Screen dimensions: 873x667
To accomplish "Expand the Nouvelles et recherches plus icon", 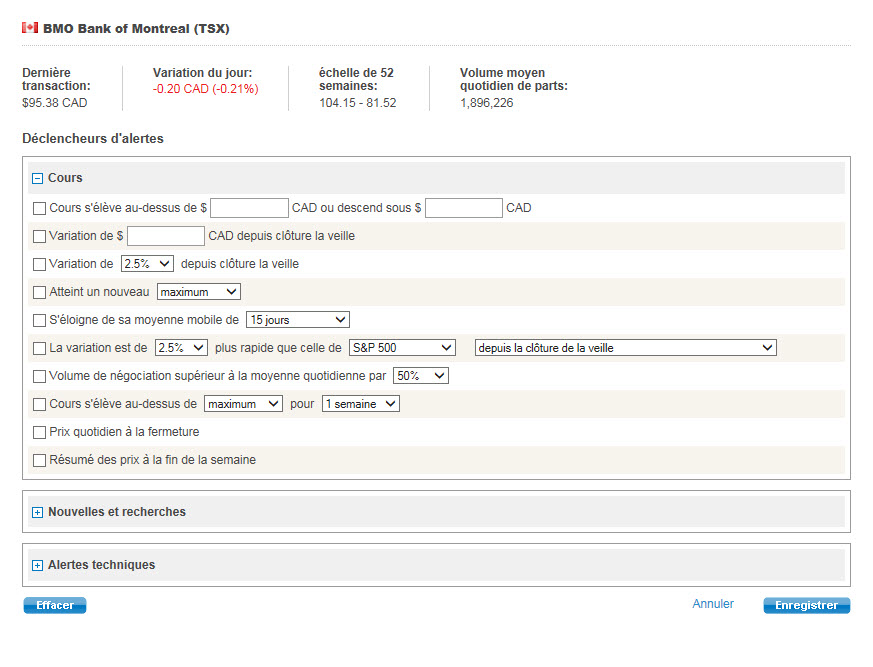I will [38, 512].
